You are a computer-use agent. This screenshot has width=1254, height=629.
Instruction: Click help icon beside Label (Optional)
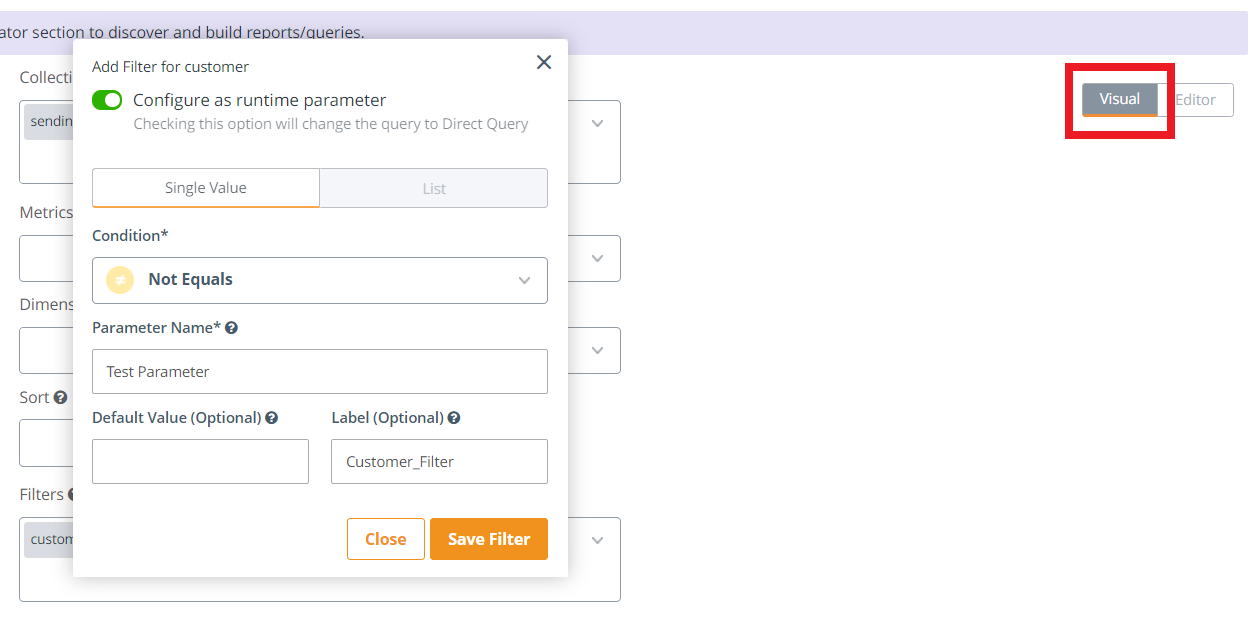[x=454, y=418]
